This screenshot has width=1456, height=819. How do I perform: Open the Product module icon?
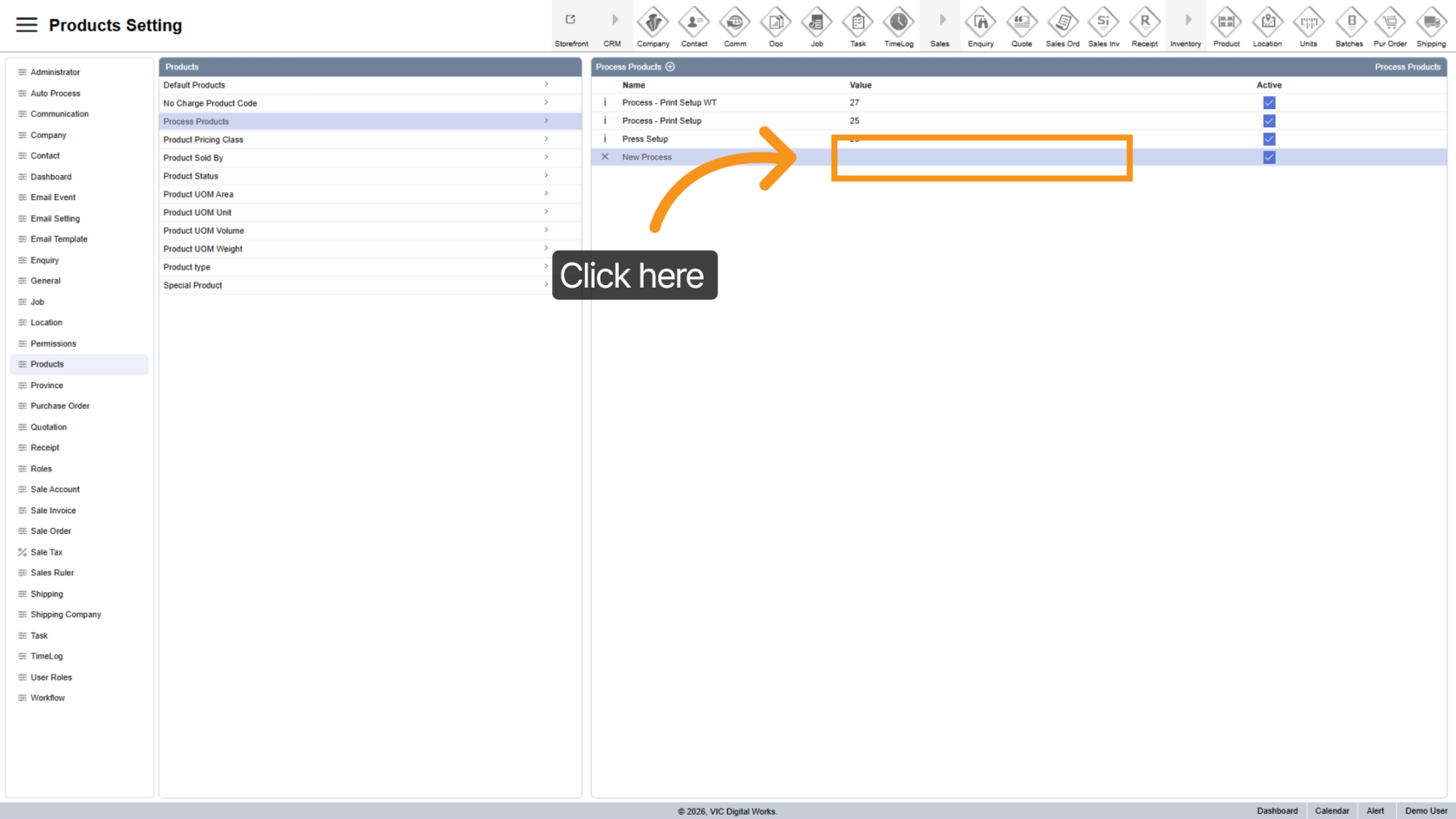[x=1226, y=22]
